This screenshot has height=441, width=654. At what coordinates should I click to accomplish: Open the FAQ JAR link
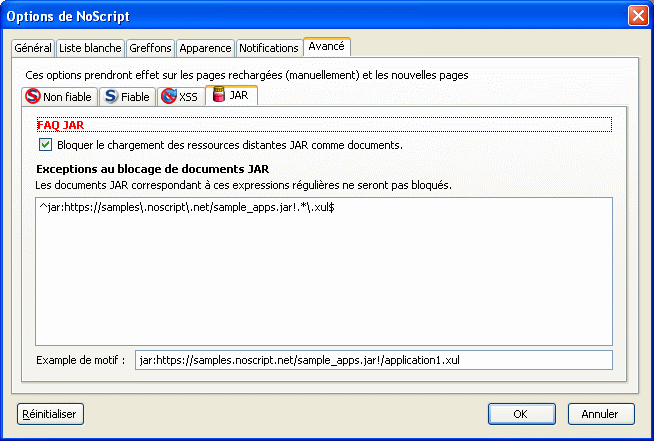[x=59, y=126]
